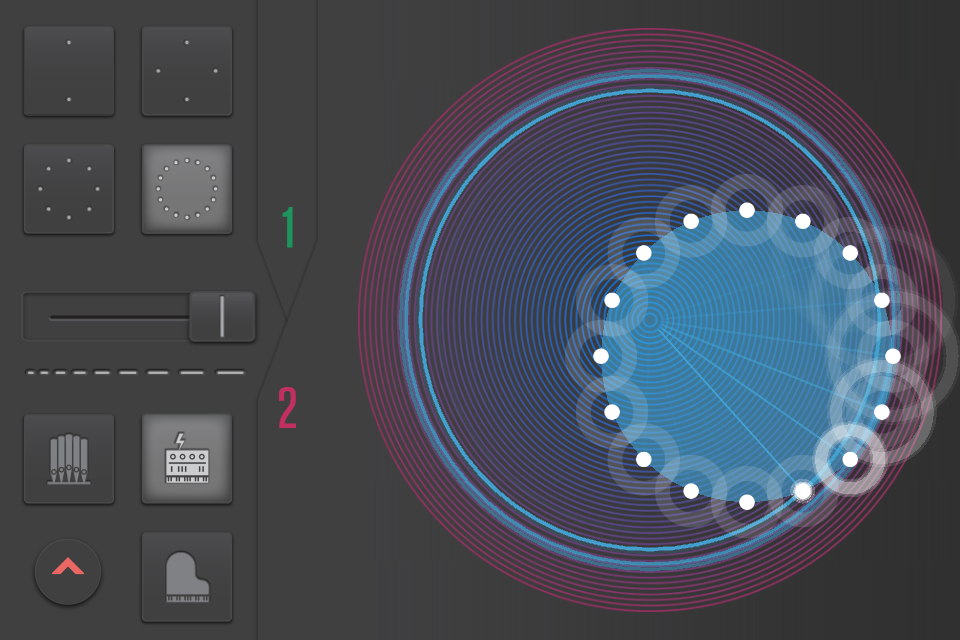The width and height of the screenshot is (960, 640).
Task: Select the four-dot pattern button
Action: pos(187,71)
